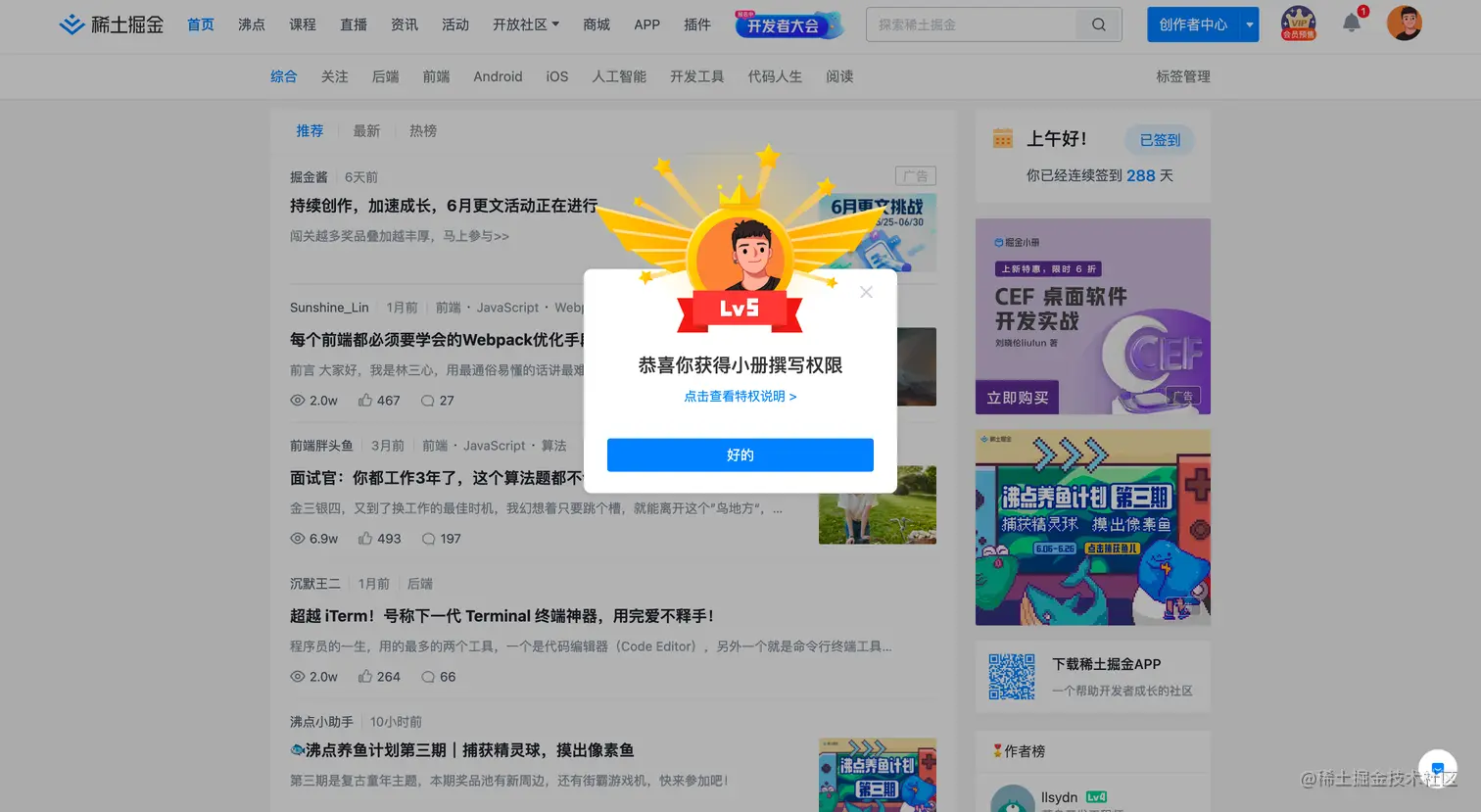
Task: Select the 综合 category tab
Action: tap(284, 76)
